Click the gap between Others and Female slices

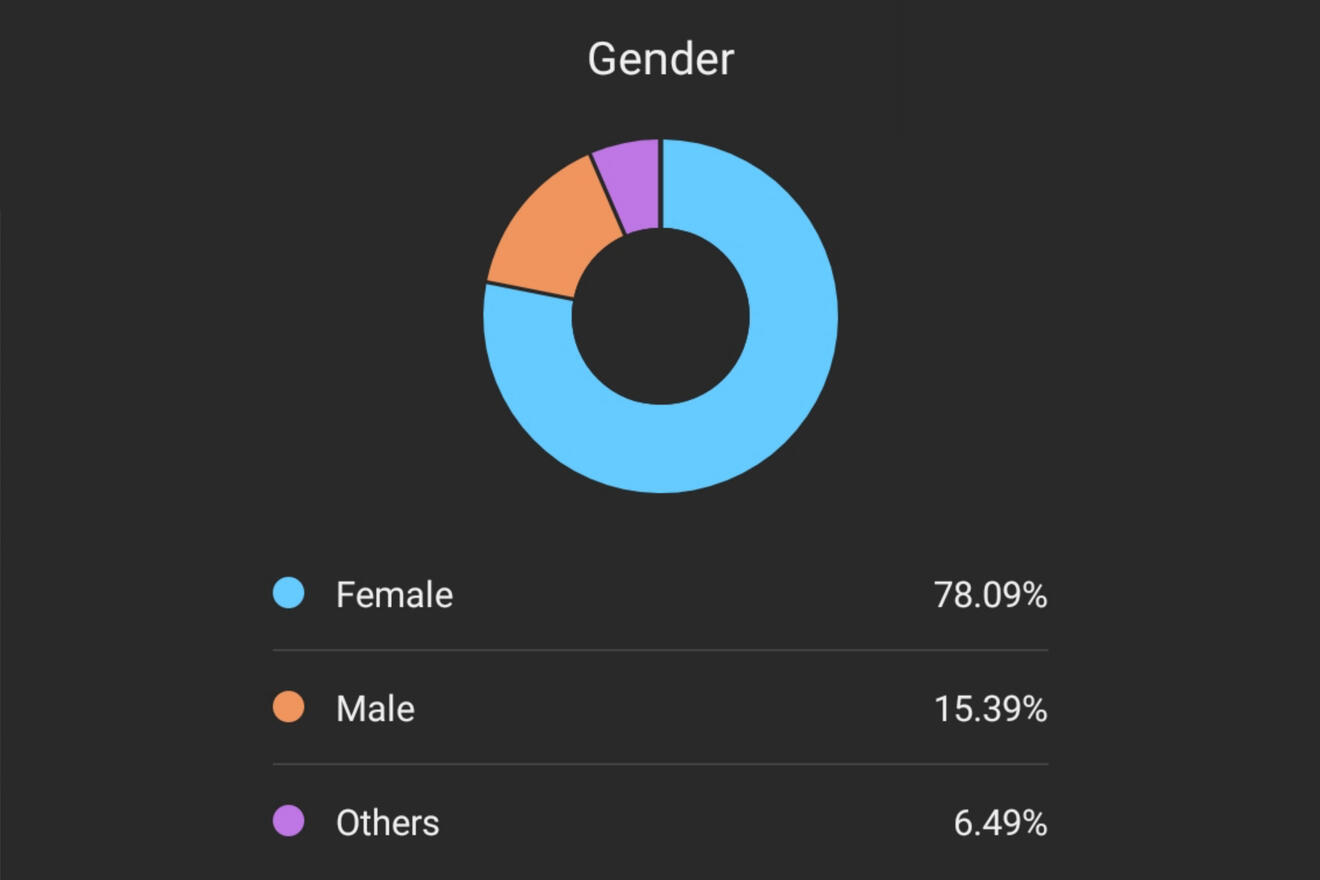660,184
